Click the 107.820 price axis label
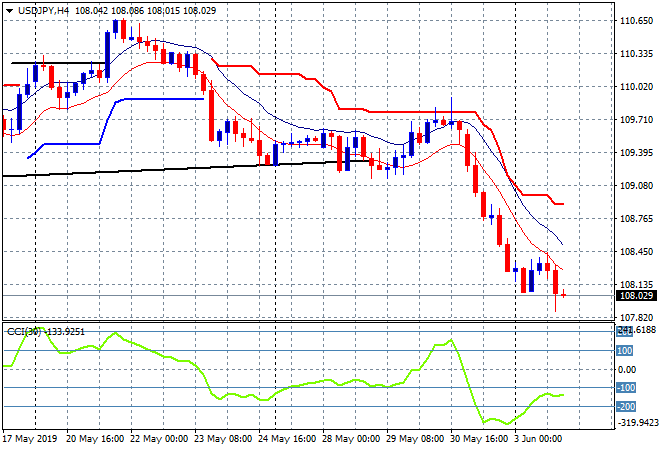660x450 pixels. tap(636, 317)
